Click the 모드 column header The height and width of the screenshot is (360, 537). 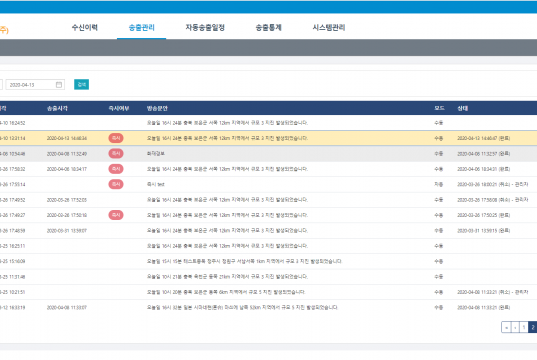[439, 108]
